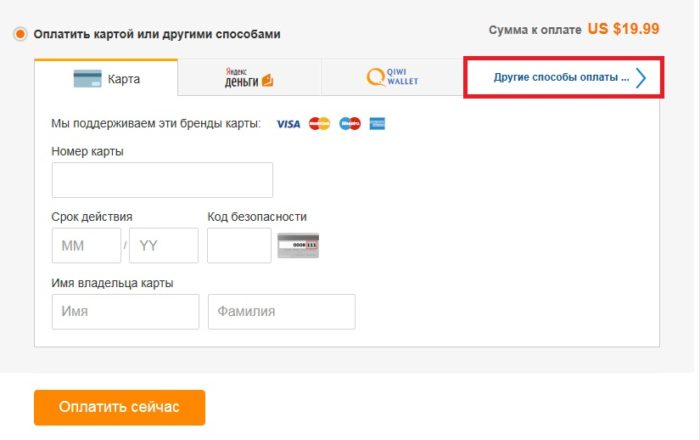
Task: Click the US $19.99 amount total
Action: [x=623, y=29]
